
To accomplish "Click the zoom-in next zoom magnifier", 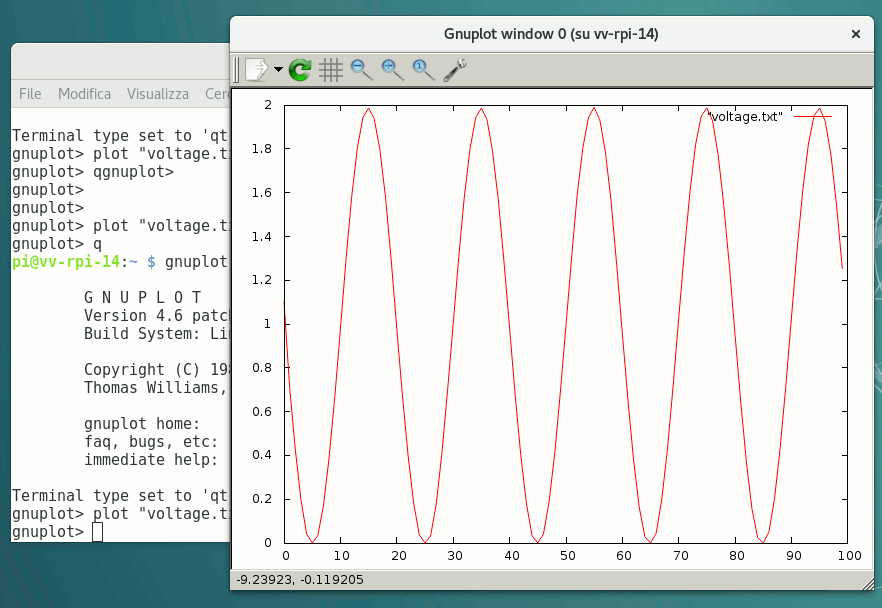I will click(392, 69).
